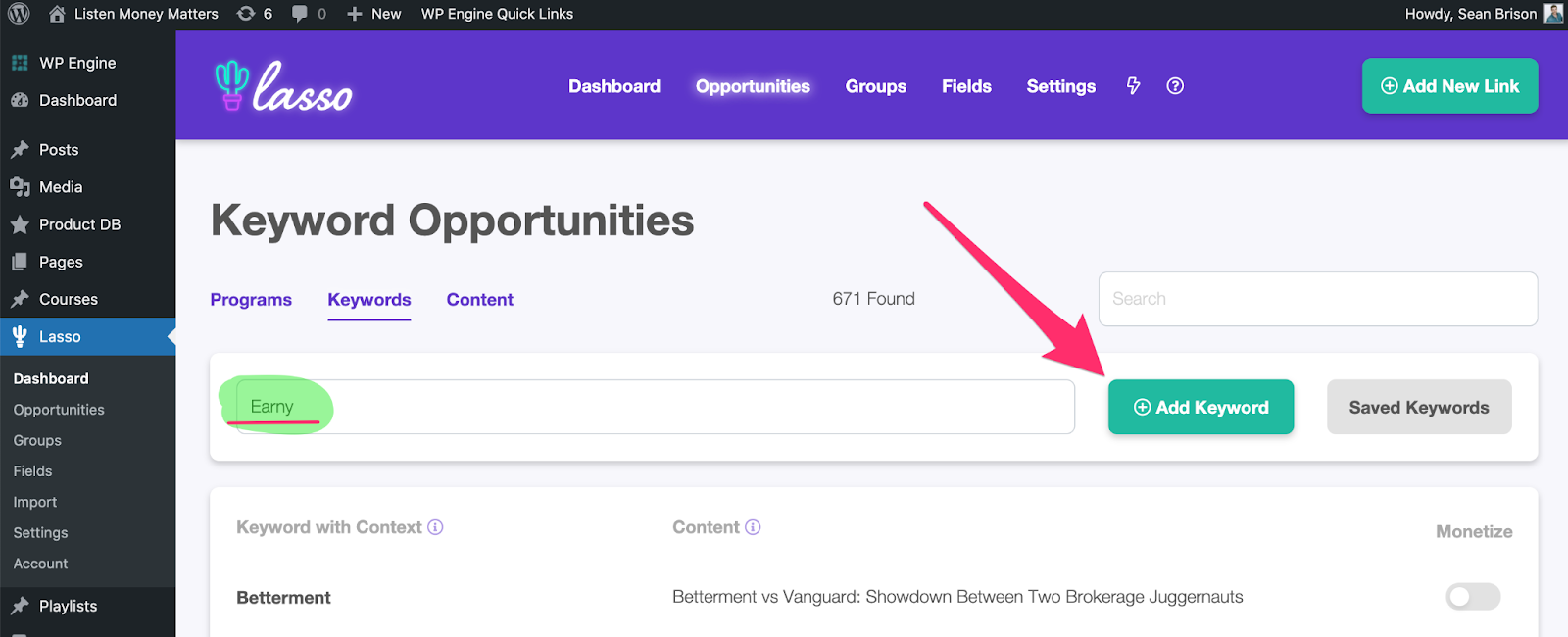Viewport: 1568px width, 637px height.
Task: Click the WP Engine sidebar icon
Action: pos(20,63)
